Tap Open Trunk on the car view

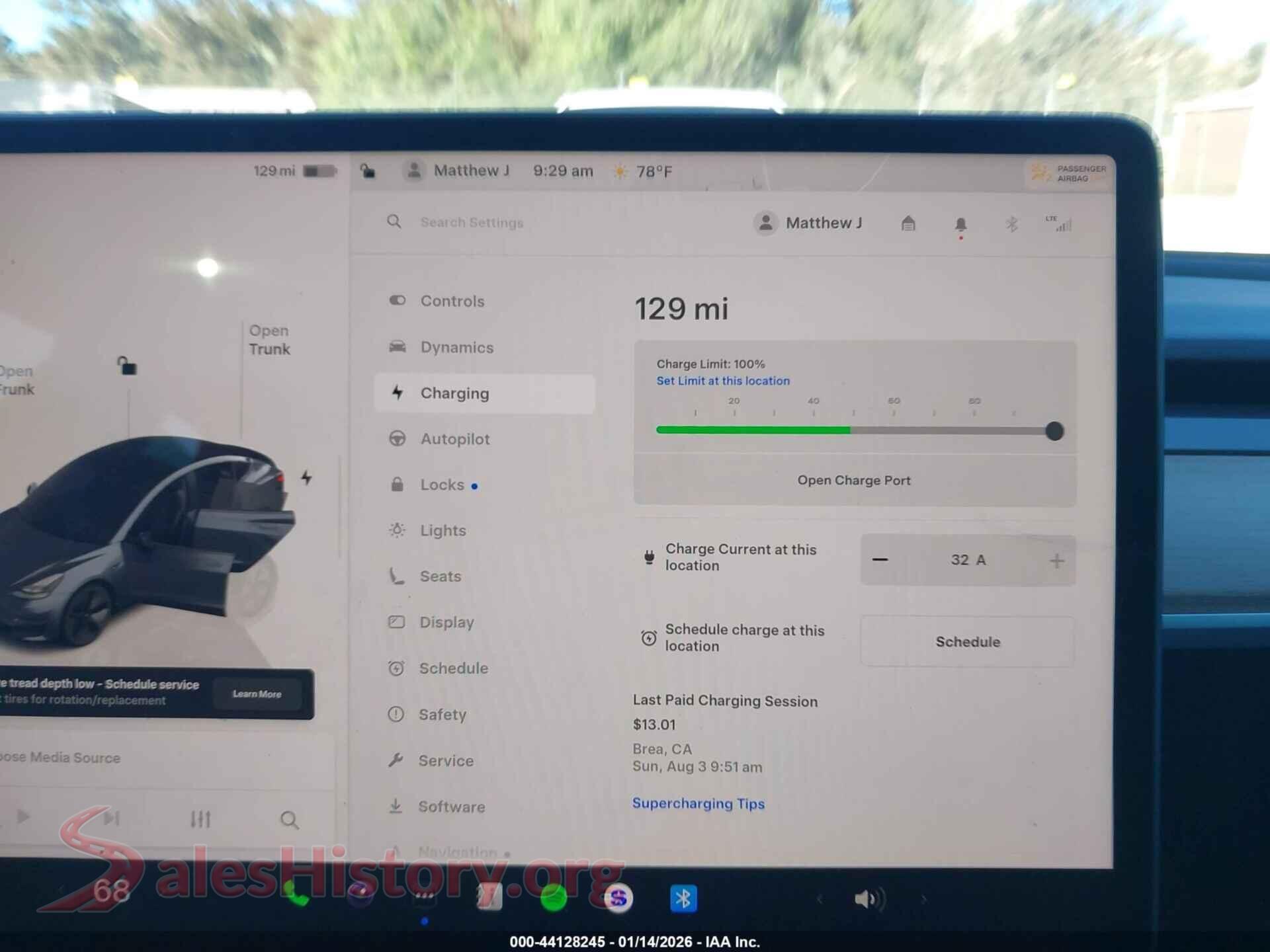269,340
